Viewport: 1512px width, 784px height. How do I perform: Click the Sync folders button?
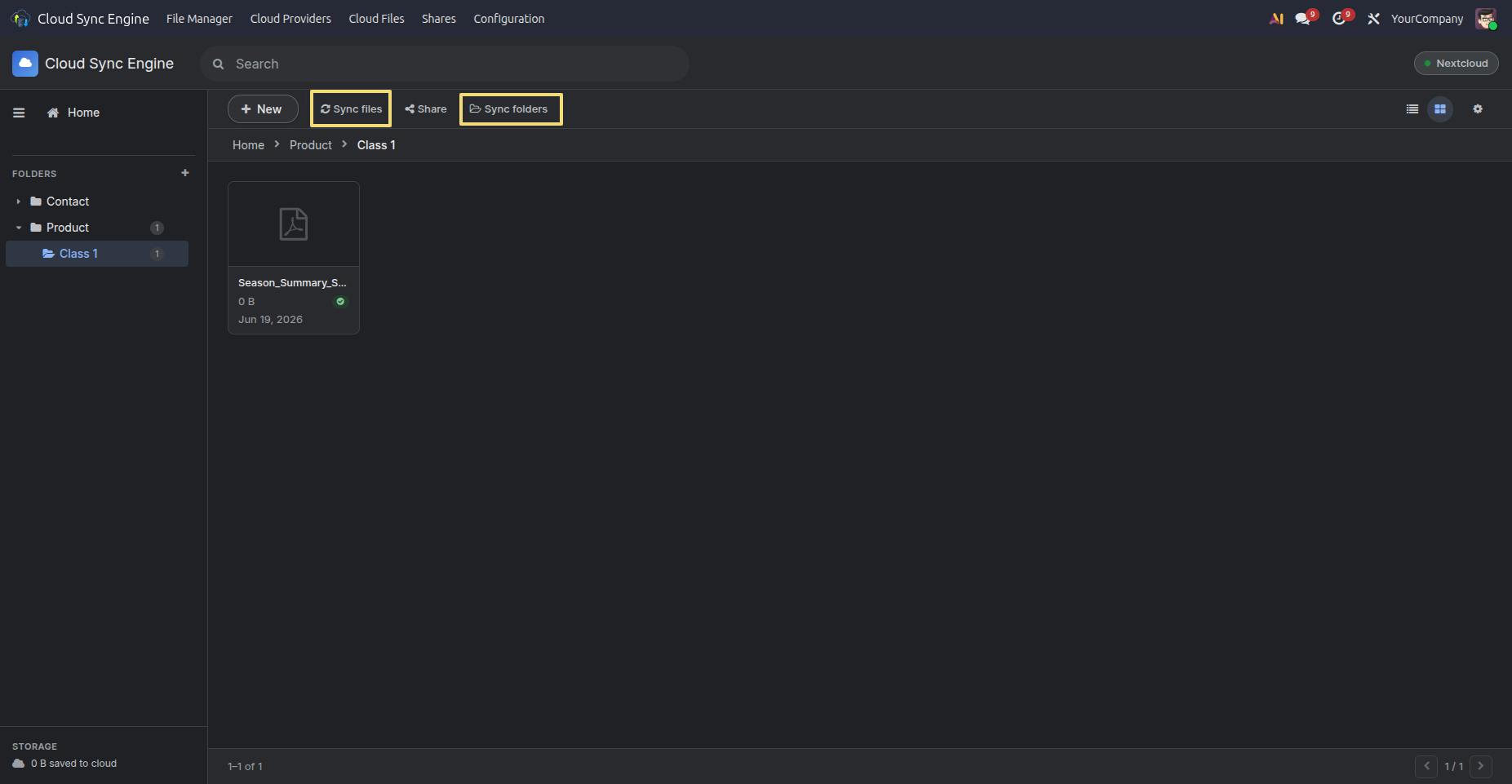pos(511,109)
